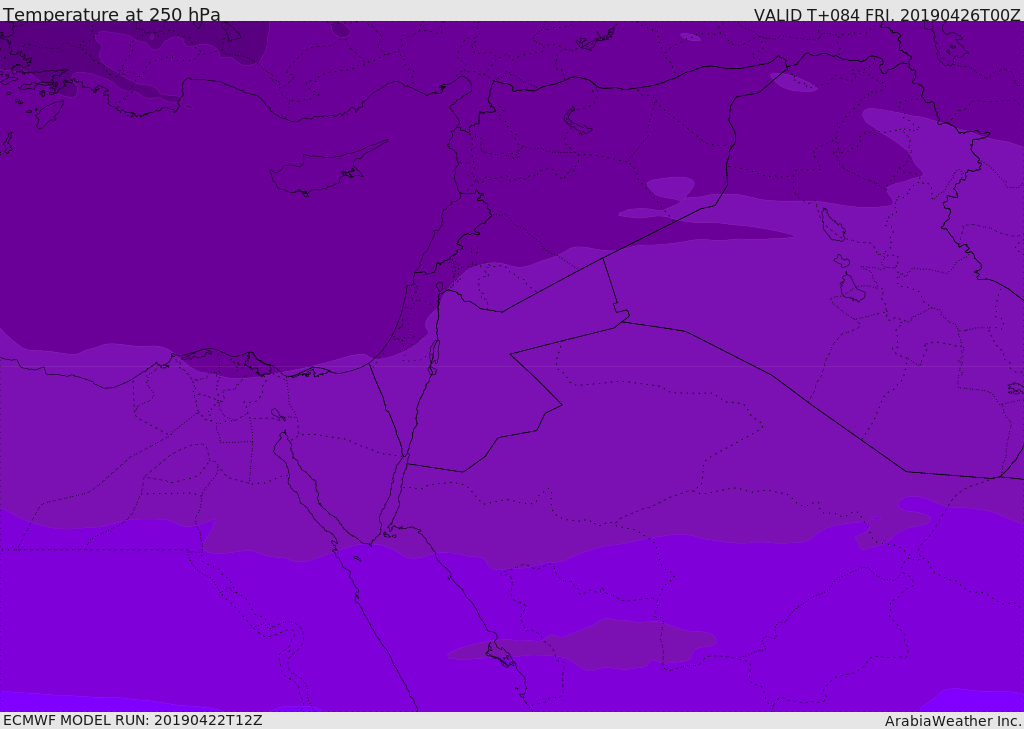Click the small lake in northern Syria
This screenshot has height=729, width=1024.
point(578,121)
